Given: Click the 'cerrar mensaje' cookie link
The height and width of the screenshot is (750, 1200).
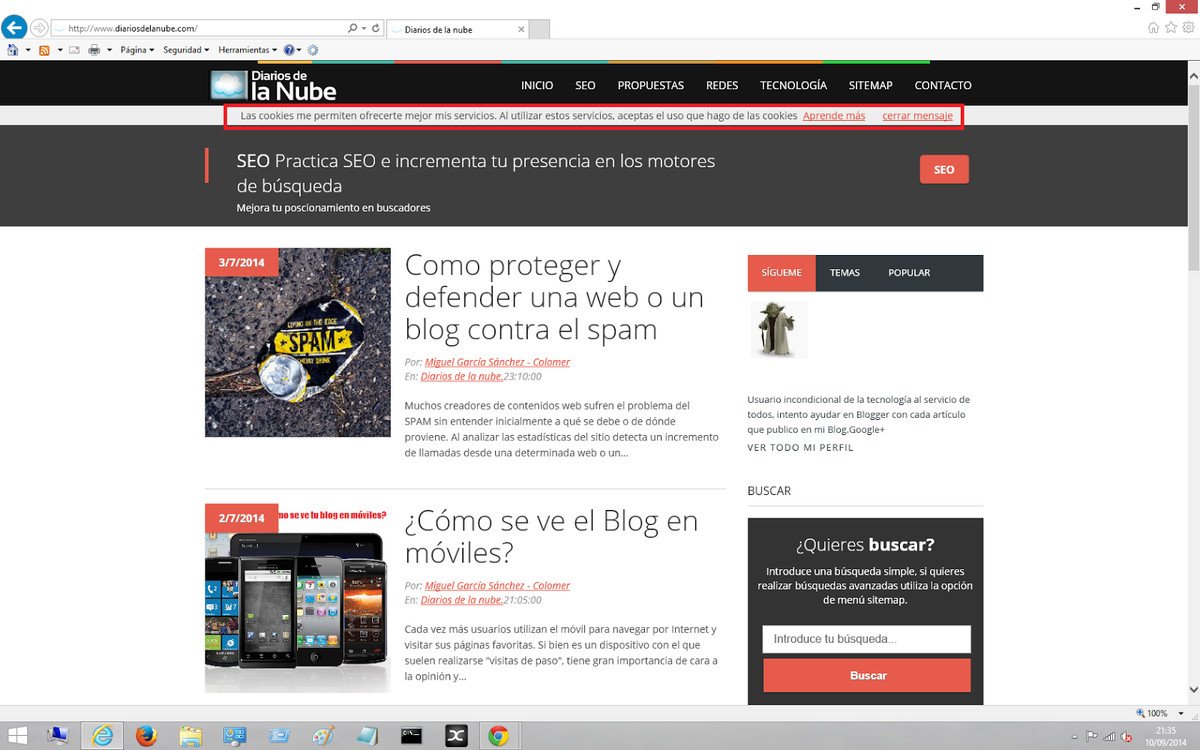Looking at the screenshot, I should point(917,116).
